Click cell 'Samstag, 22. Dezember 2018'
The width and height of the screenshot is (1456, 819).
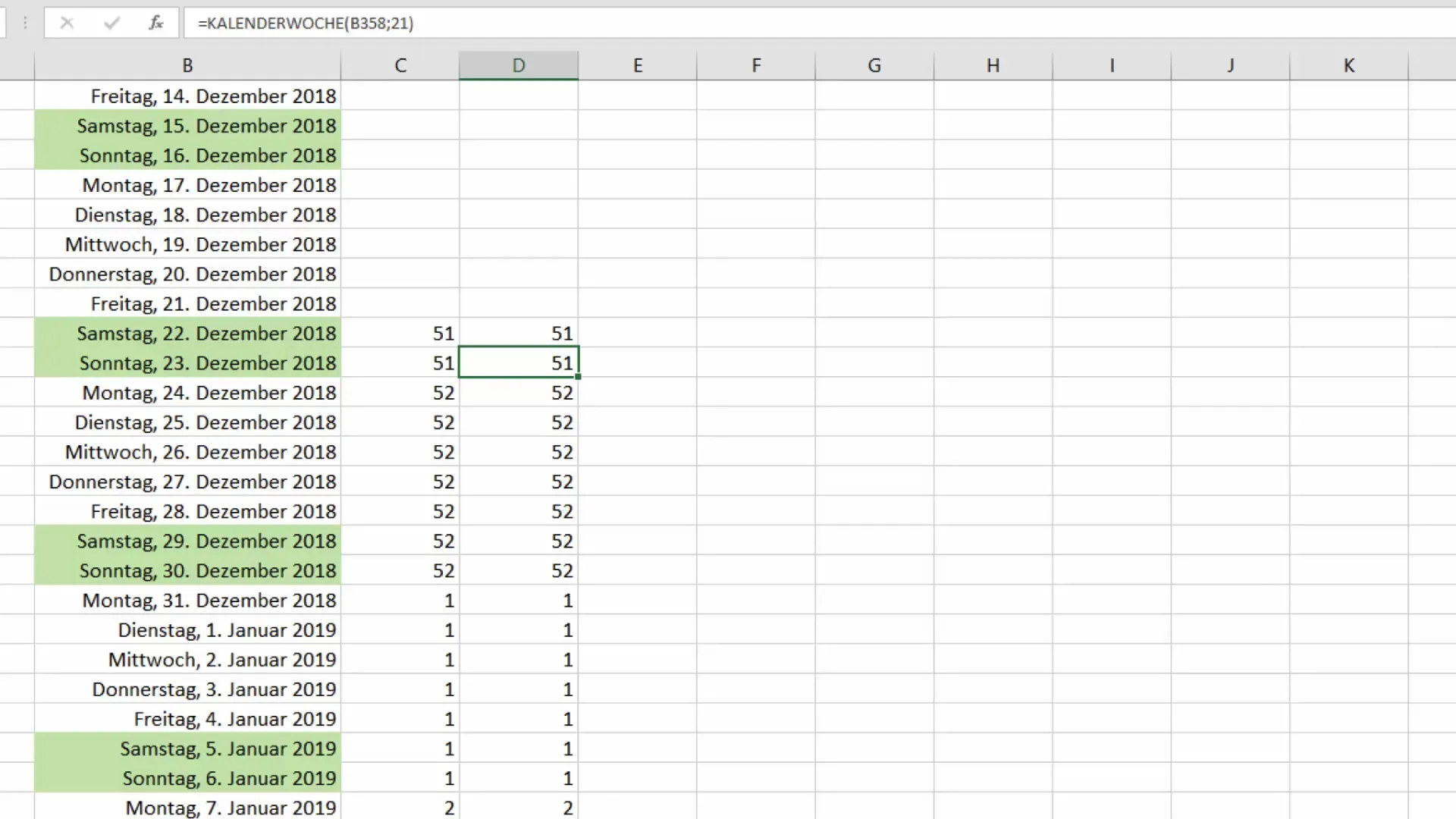coord(187,333)
